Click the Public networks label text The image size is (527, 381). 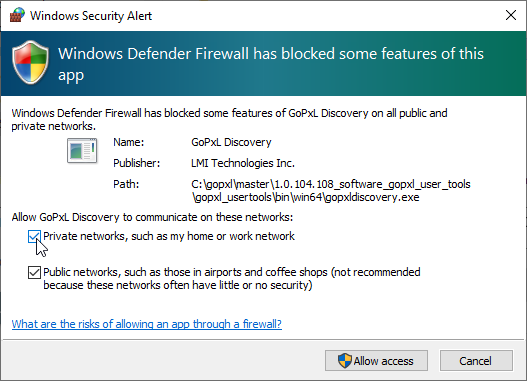tap(232, 279)
